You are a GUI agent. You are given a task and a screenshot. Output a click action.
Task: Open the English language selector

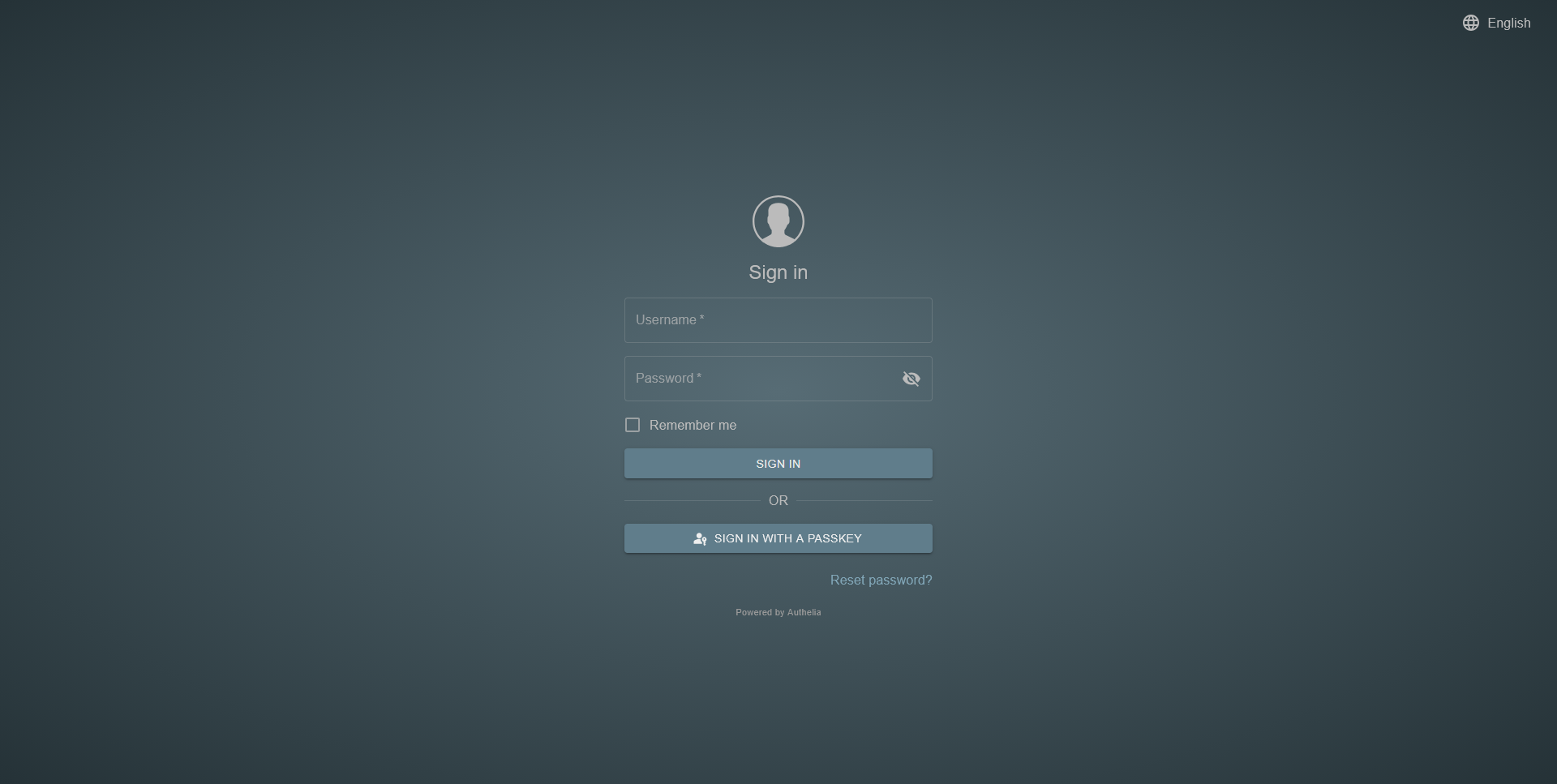point(1508,23)
